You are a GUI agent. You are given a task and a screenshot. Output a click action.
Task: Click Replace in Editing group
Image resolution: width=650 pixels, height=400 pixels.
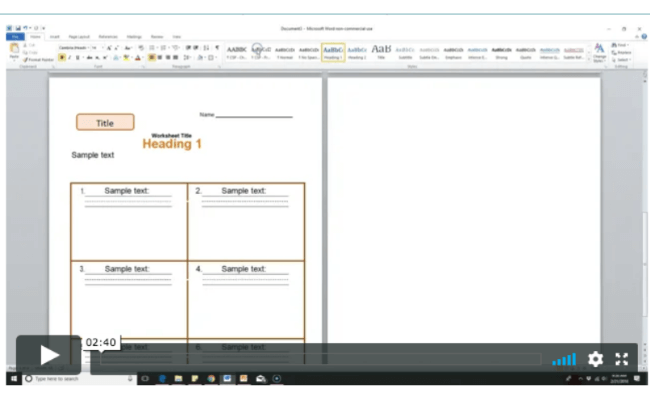point(621,52)
